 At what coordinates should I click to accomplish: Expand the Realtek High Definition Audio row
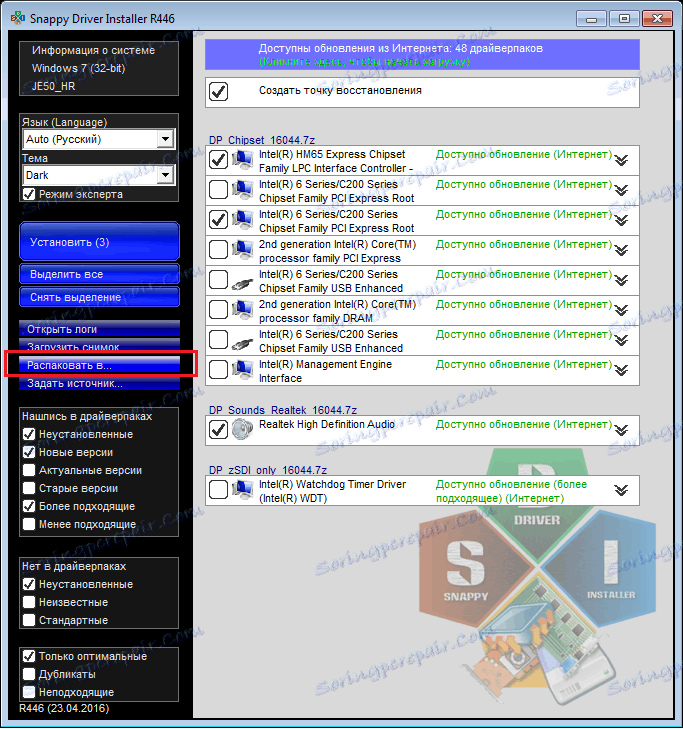point(621,431)
